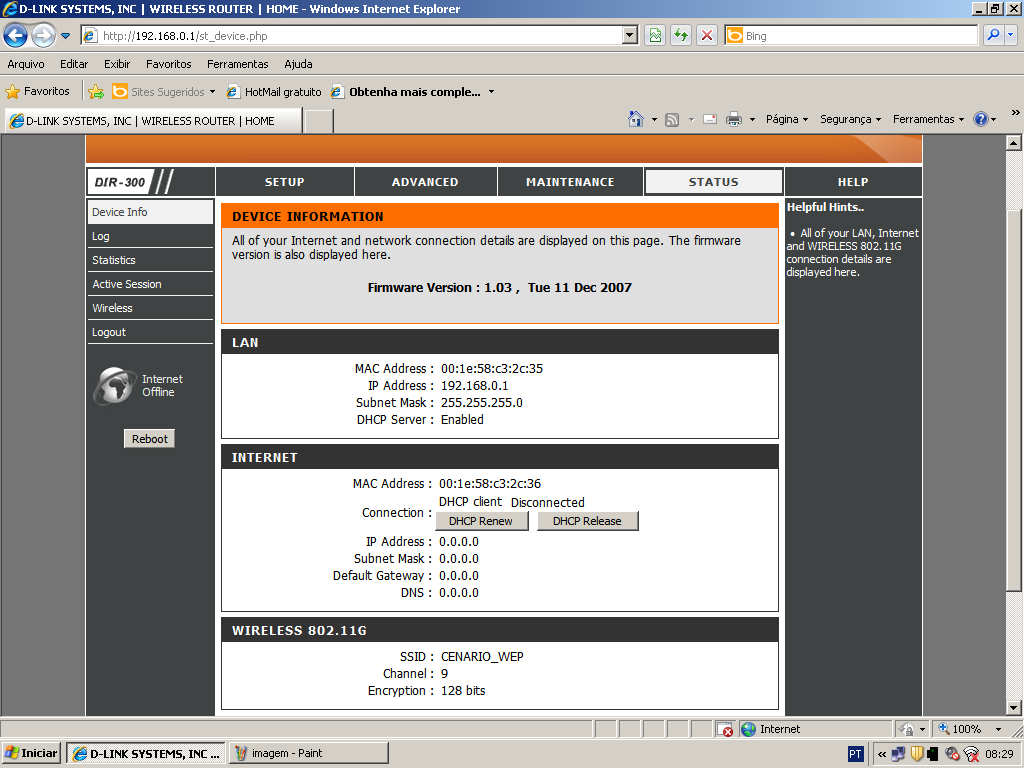Open the recent pages dropdown arrow
The image size is (1024, 768).
click(65, 36)
